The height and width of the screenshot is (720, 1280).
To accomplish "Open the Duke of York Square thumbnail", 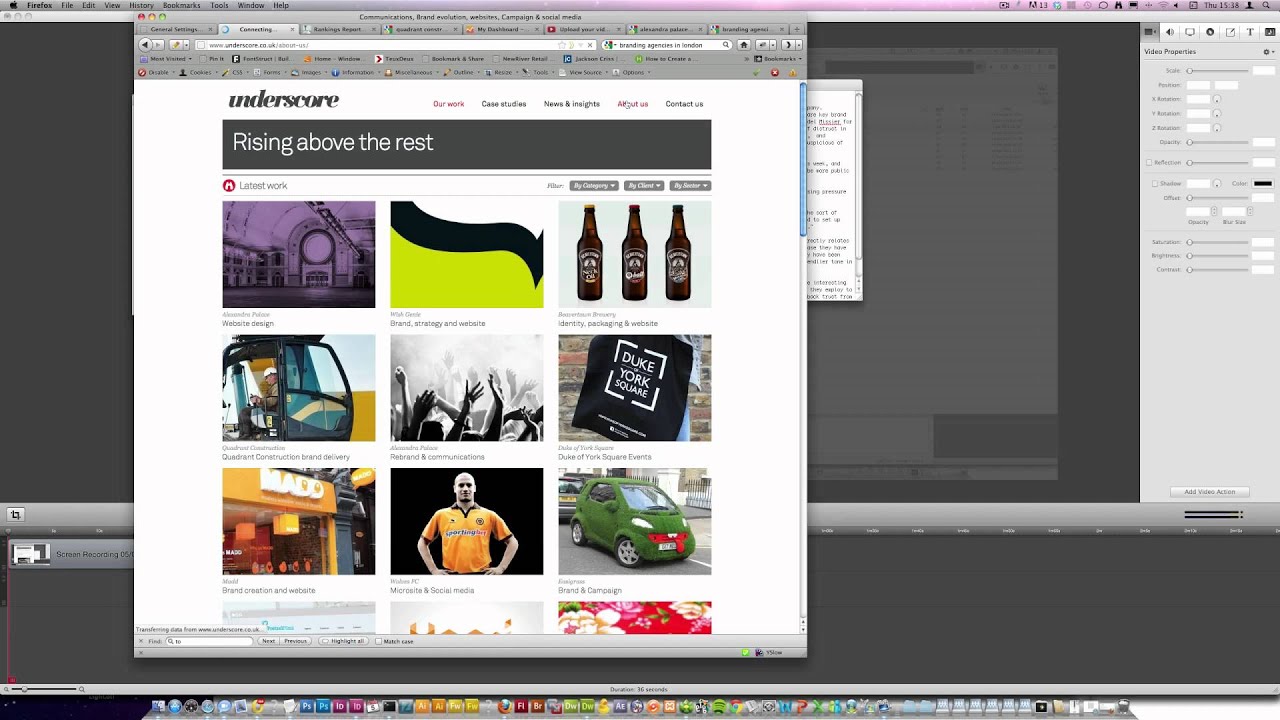I will [634, 388].
